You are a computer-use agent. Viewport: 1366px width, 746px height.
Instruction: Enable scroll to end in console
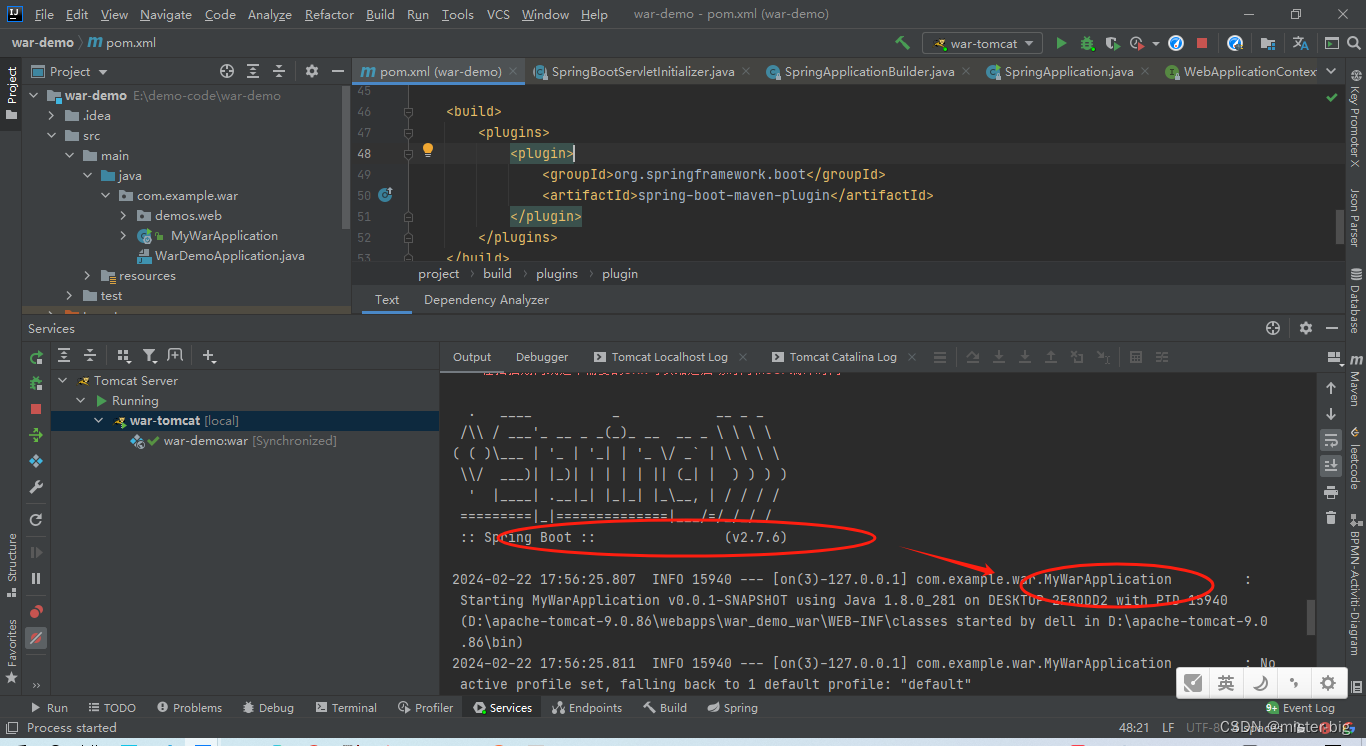1330,465
